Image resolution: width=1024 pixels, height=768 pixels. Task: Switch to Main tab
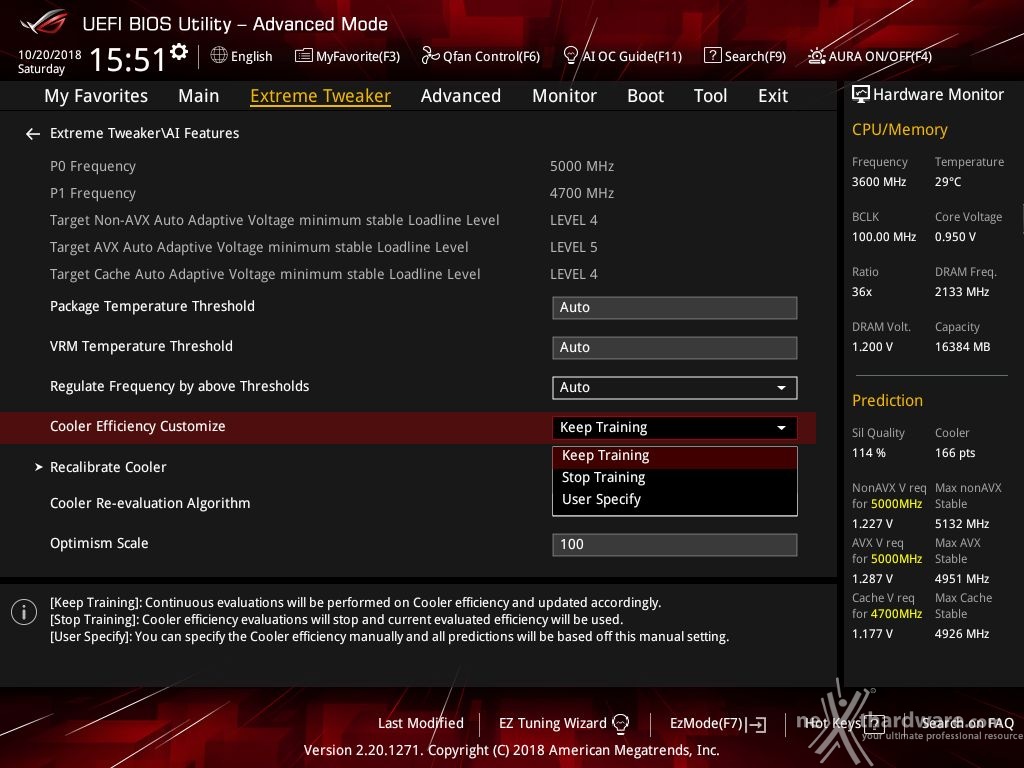(x=199, y=96)
